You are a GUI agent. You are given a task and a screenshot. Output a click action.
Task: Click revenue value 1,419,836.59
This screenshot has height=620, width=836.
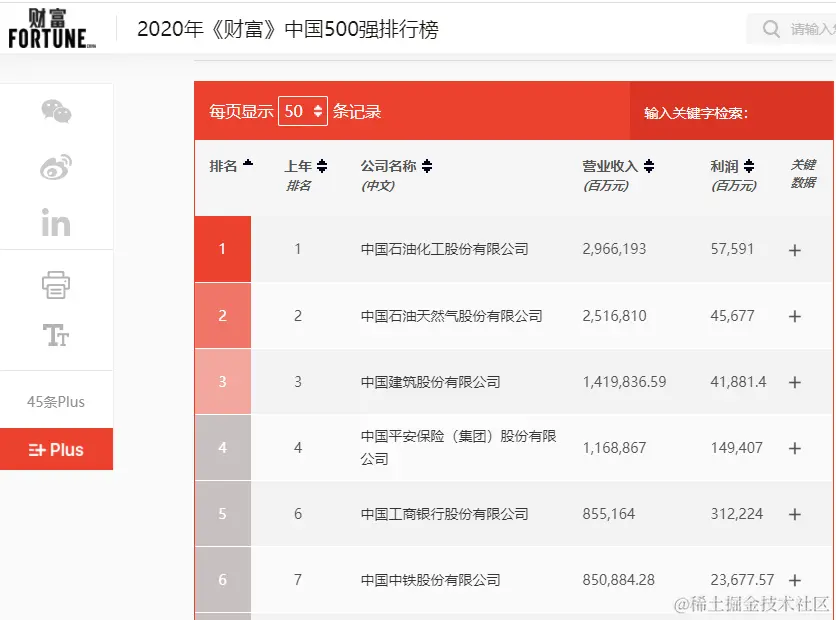click(624, 382)
